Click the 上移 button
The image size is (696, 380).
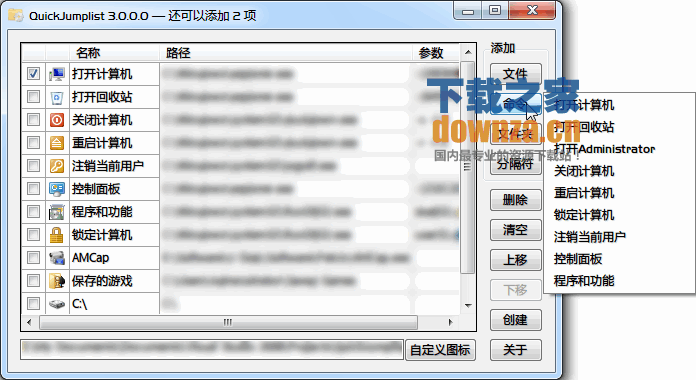(x=515, y=260)
